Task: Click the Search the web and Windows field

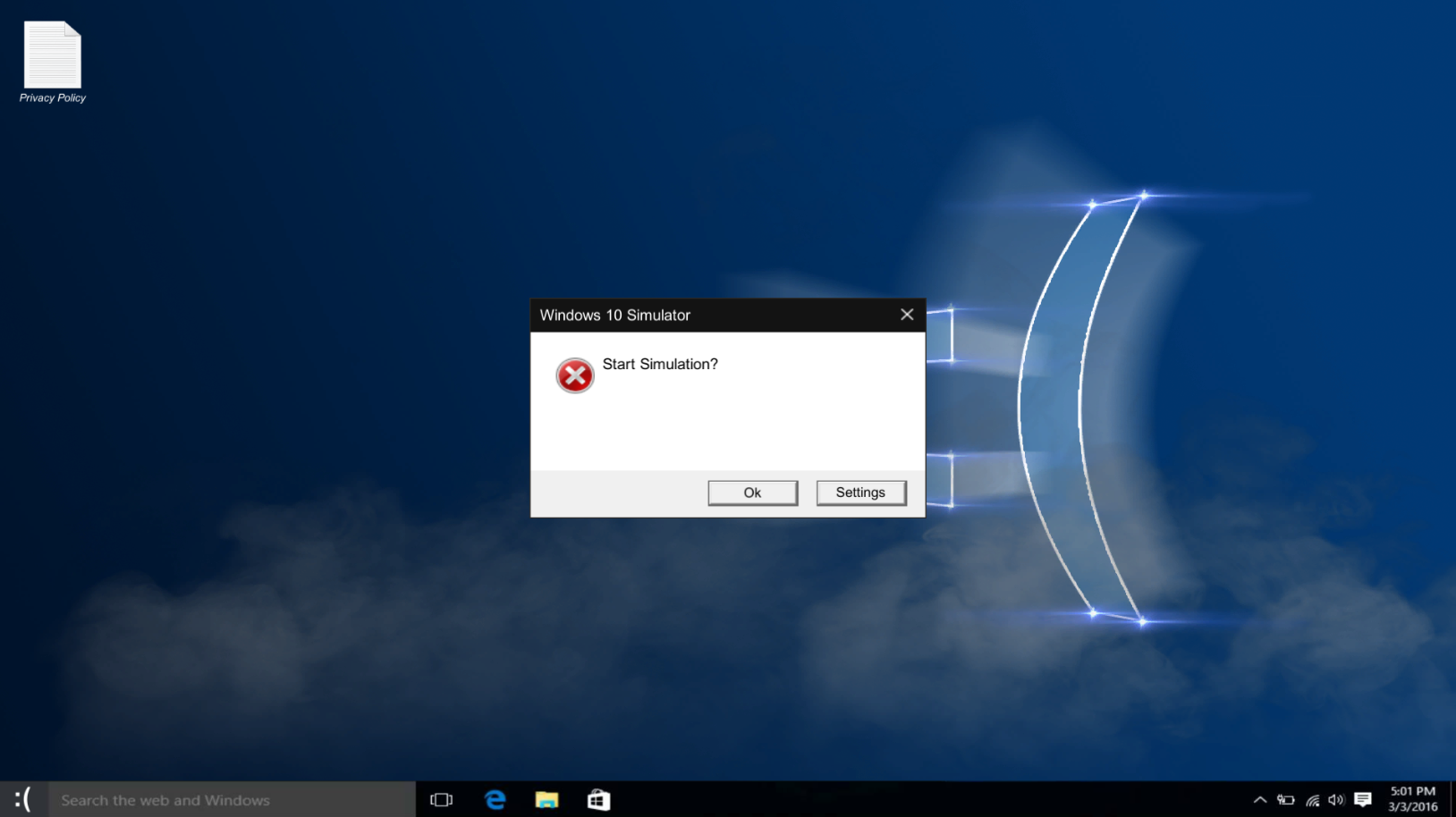Action: click(224, 799)
